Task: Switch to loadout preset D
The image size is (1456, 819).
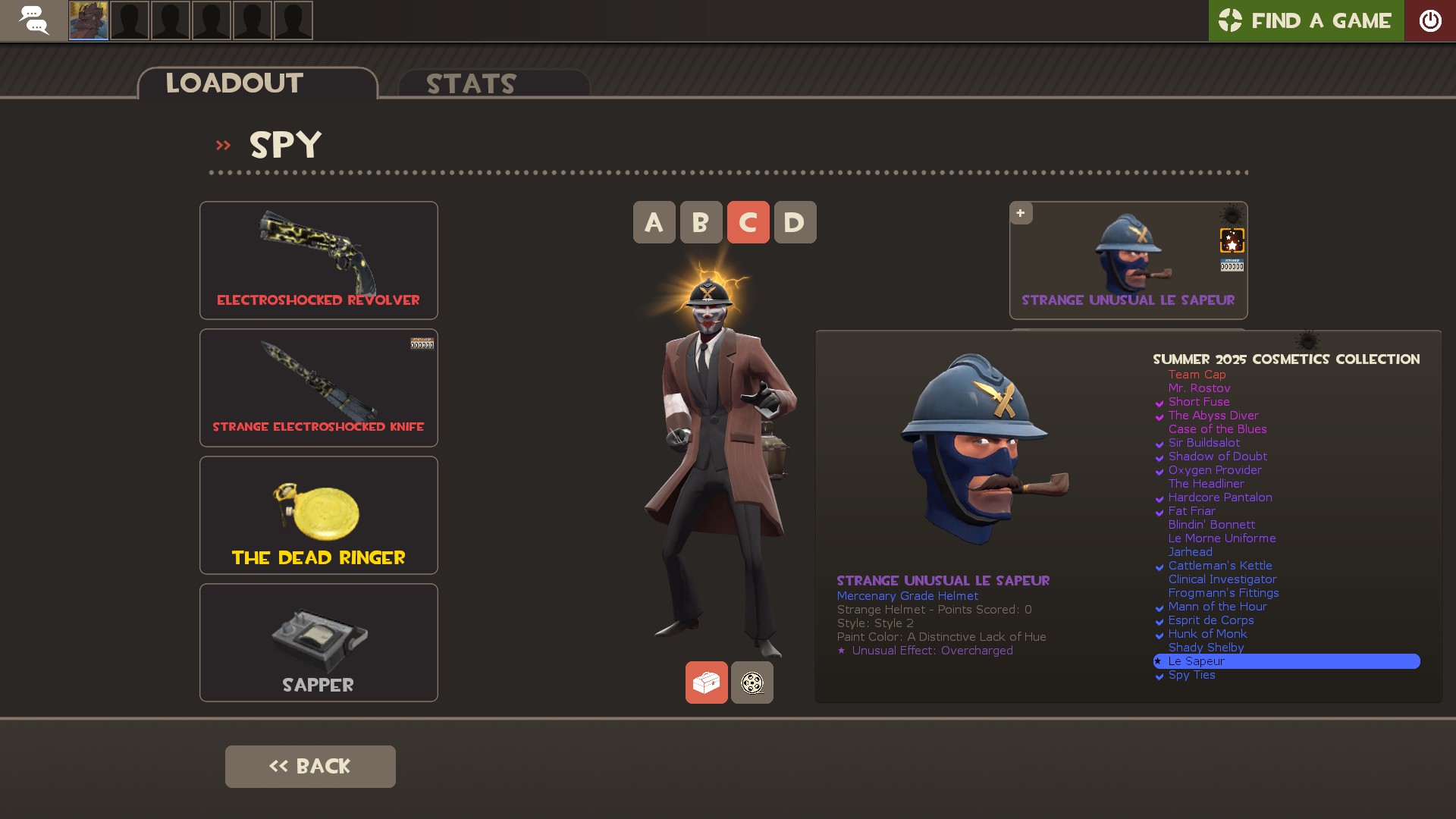Action: pyautogui.click(x=795, y=222)
